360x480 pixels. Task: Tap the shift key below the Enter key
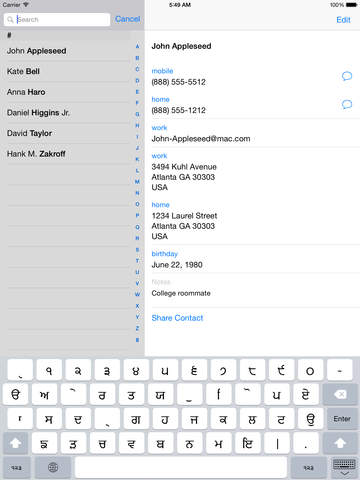[340, 443]
